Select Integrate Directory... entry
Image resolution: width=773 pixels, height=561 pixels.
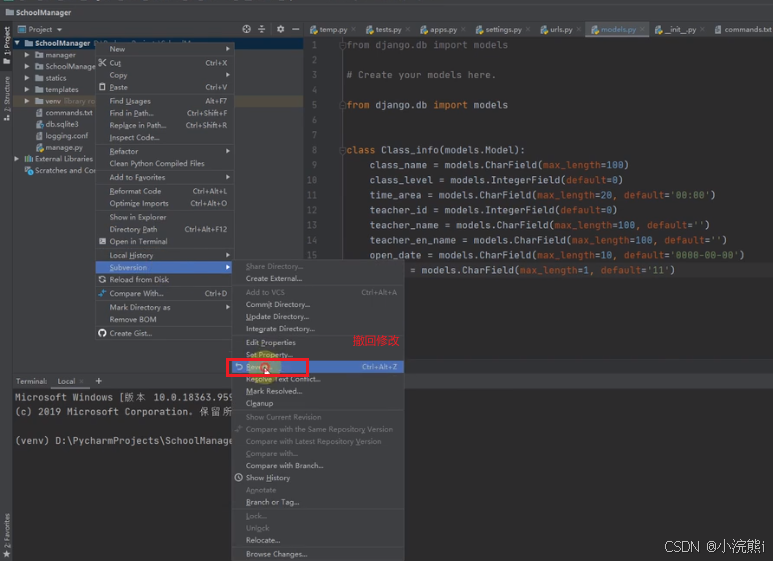coord(318,328)
